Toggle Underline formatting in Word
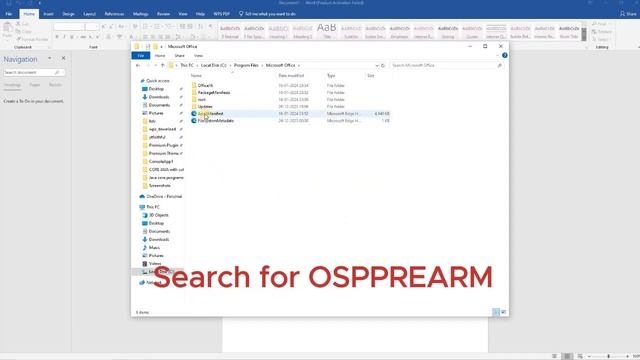Screen dimensions: 640x360 pos(72,37)
